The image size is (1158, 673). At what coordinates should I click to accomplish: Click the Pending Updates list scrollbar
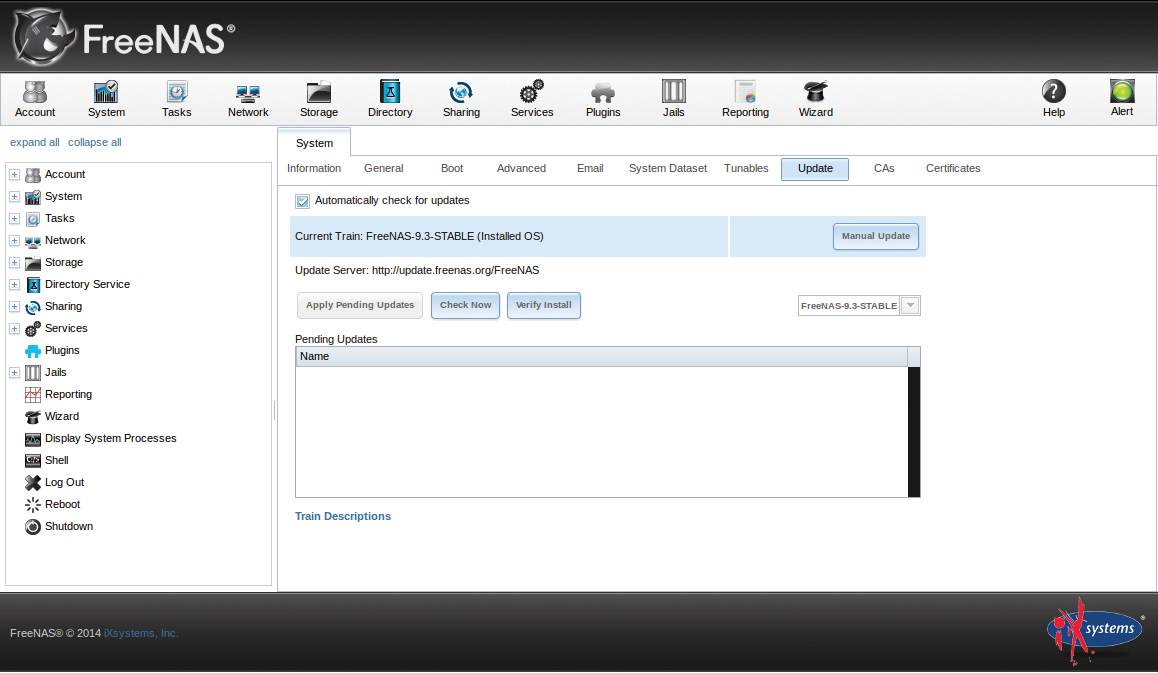coord(913,431)
